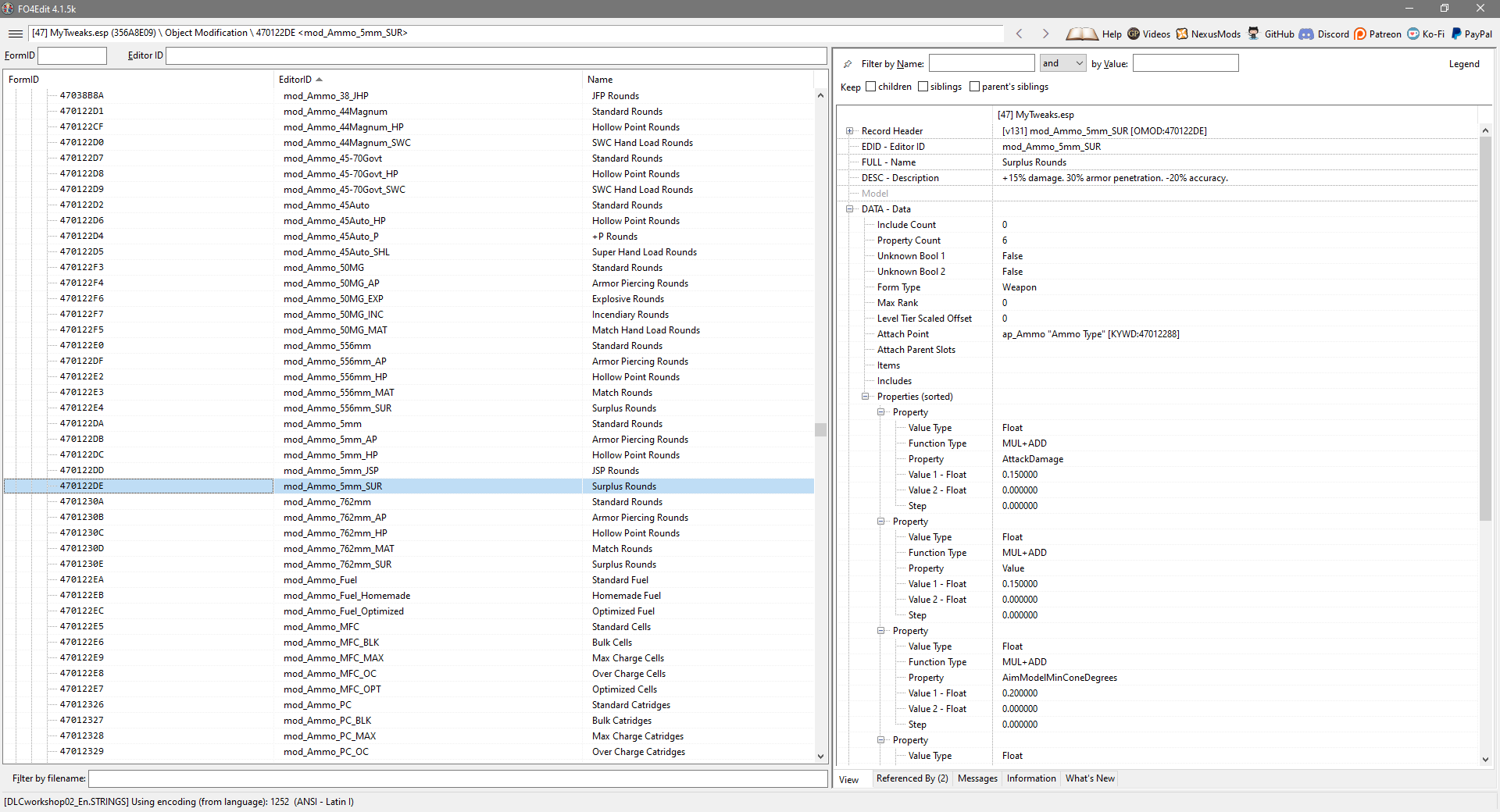
Task: Toggle Keep children checkbox
Action: point(871,87)
